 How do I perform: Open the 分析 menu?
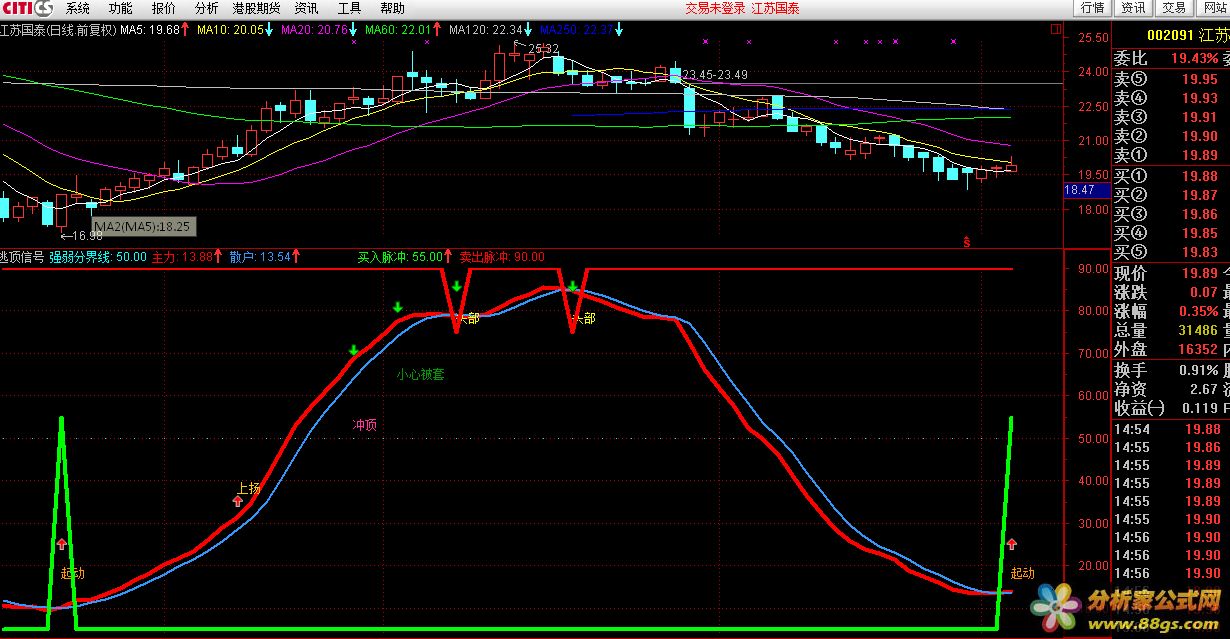pyautogui.click(x=207, y=8)
